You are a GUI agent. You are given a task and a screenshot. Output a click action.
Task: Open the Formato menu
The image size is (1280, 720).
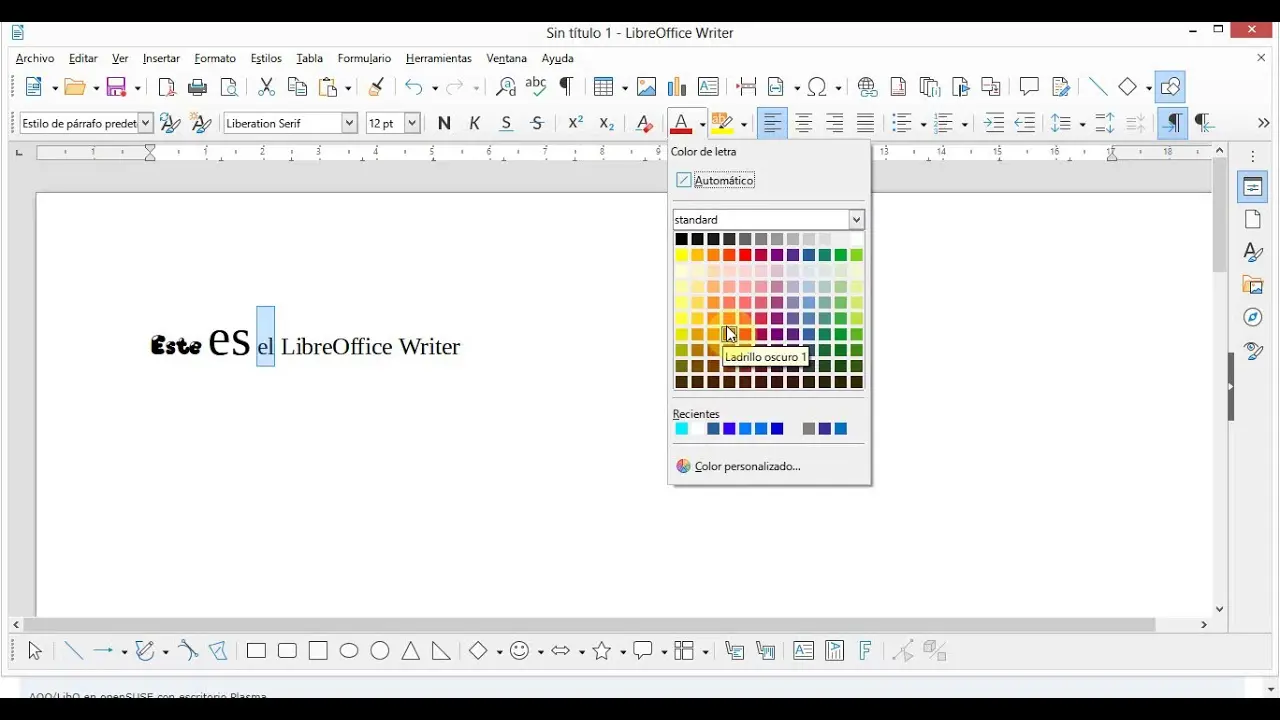(215, 58)
